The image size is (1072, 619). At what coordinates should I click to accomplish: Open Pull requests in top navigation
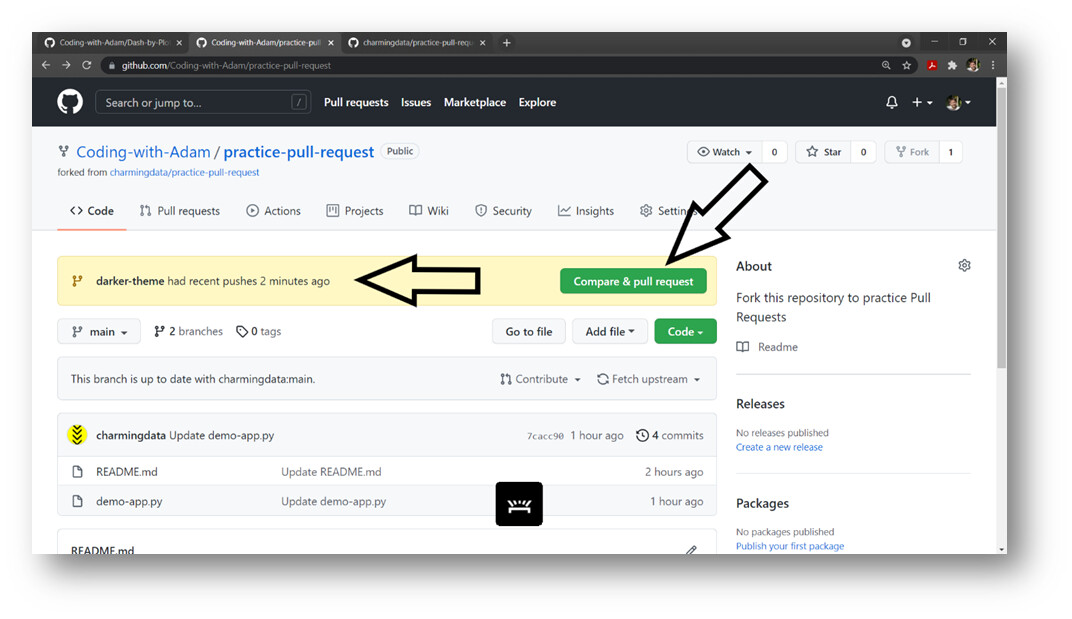pos(356,102)
